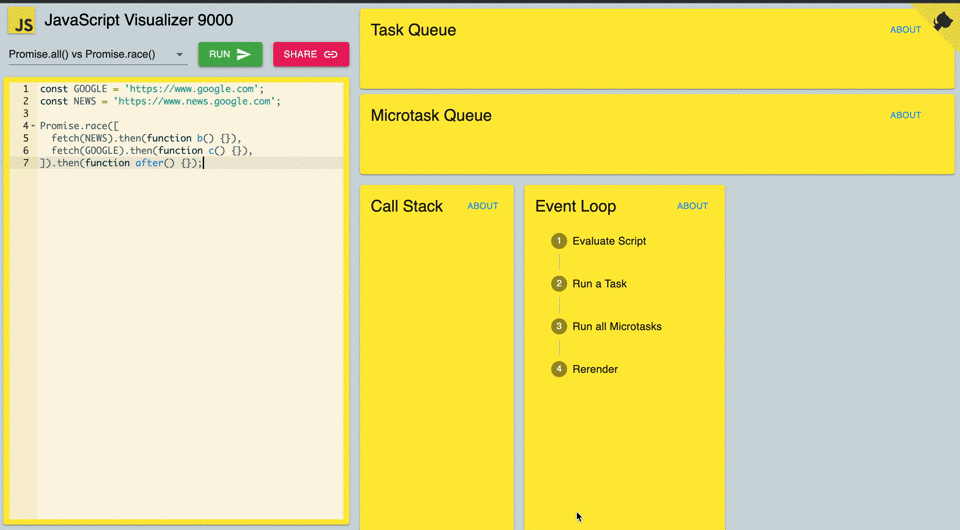The height and width of the screenshot is (530, 960).
Task: Open Microtask Queue ABOUT link
Action: (x=906, y=115)
